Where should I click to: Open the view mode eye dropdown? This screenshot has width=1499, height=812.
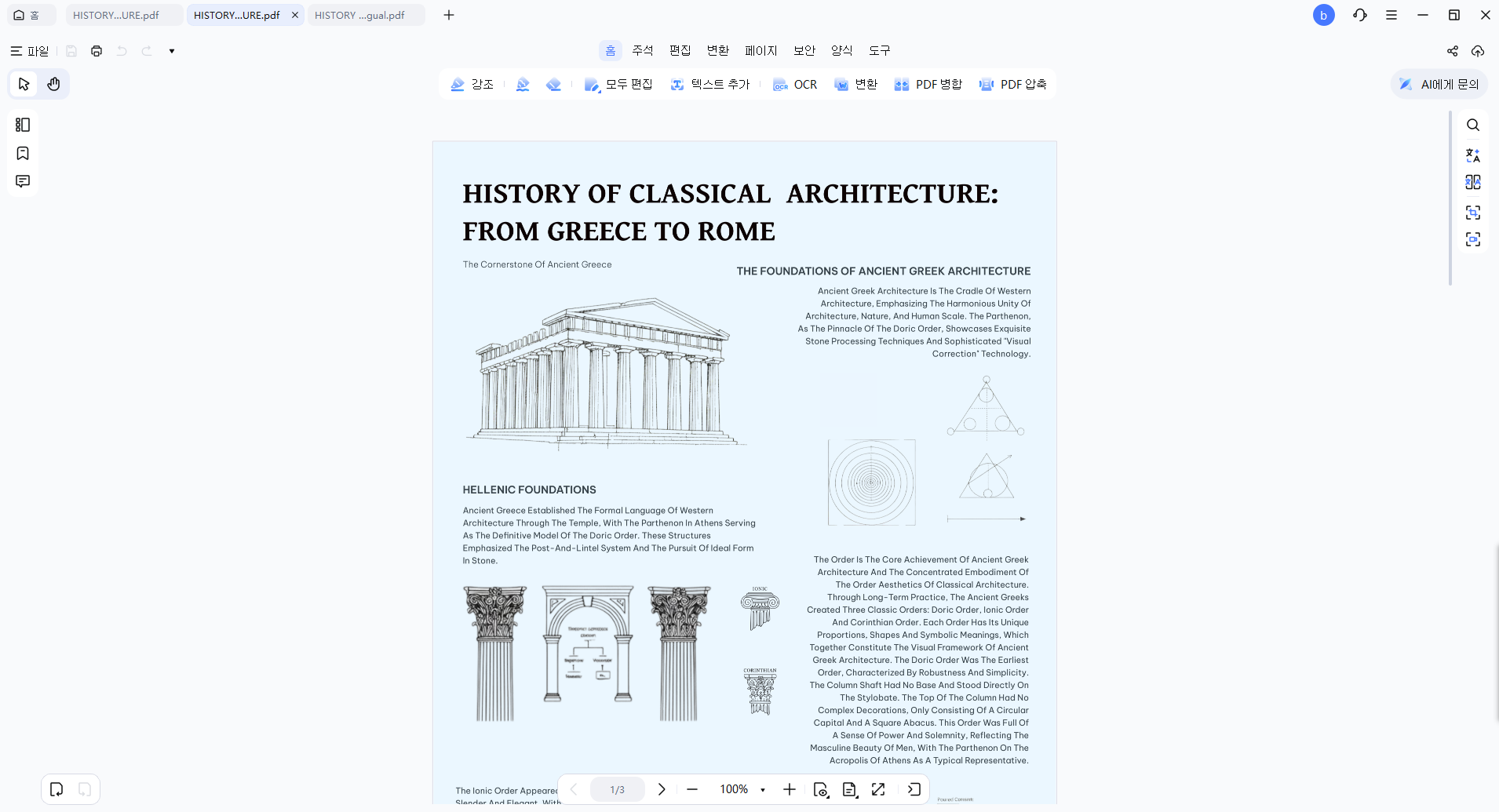pos(821,789)
